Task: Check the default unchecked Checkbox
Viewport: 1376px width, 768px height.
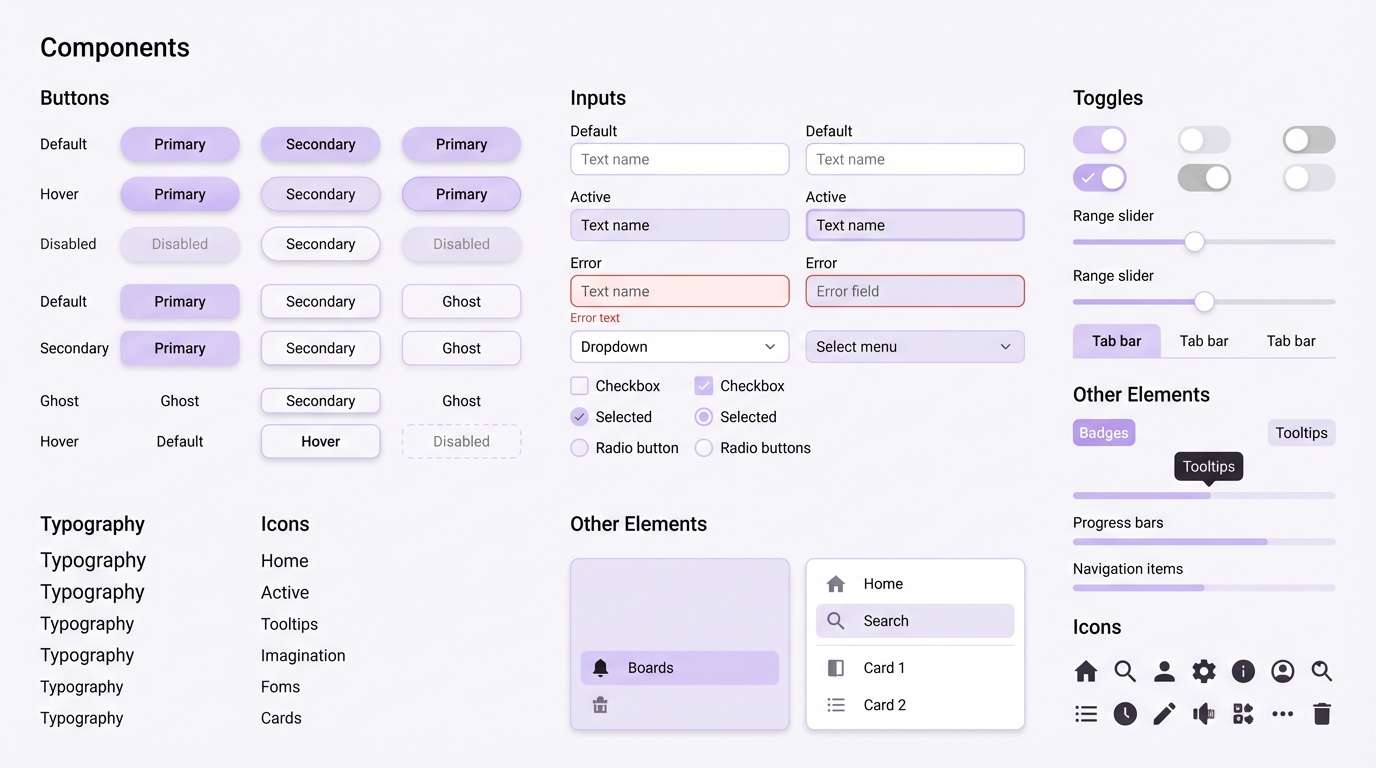Action: coord(579,385)
